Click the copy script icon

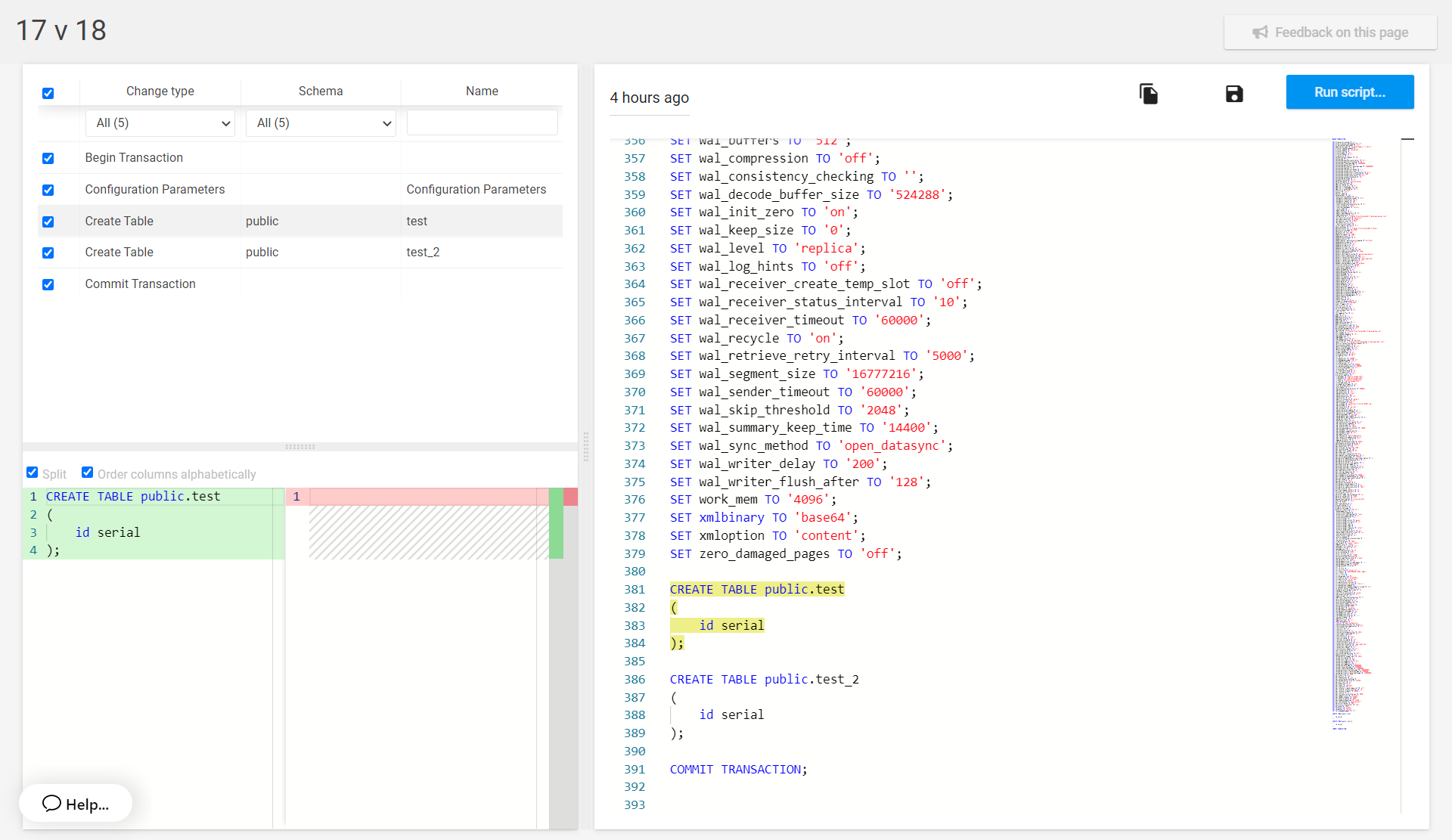click(1148, 94)
